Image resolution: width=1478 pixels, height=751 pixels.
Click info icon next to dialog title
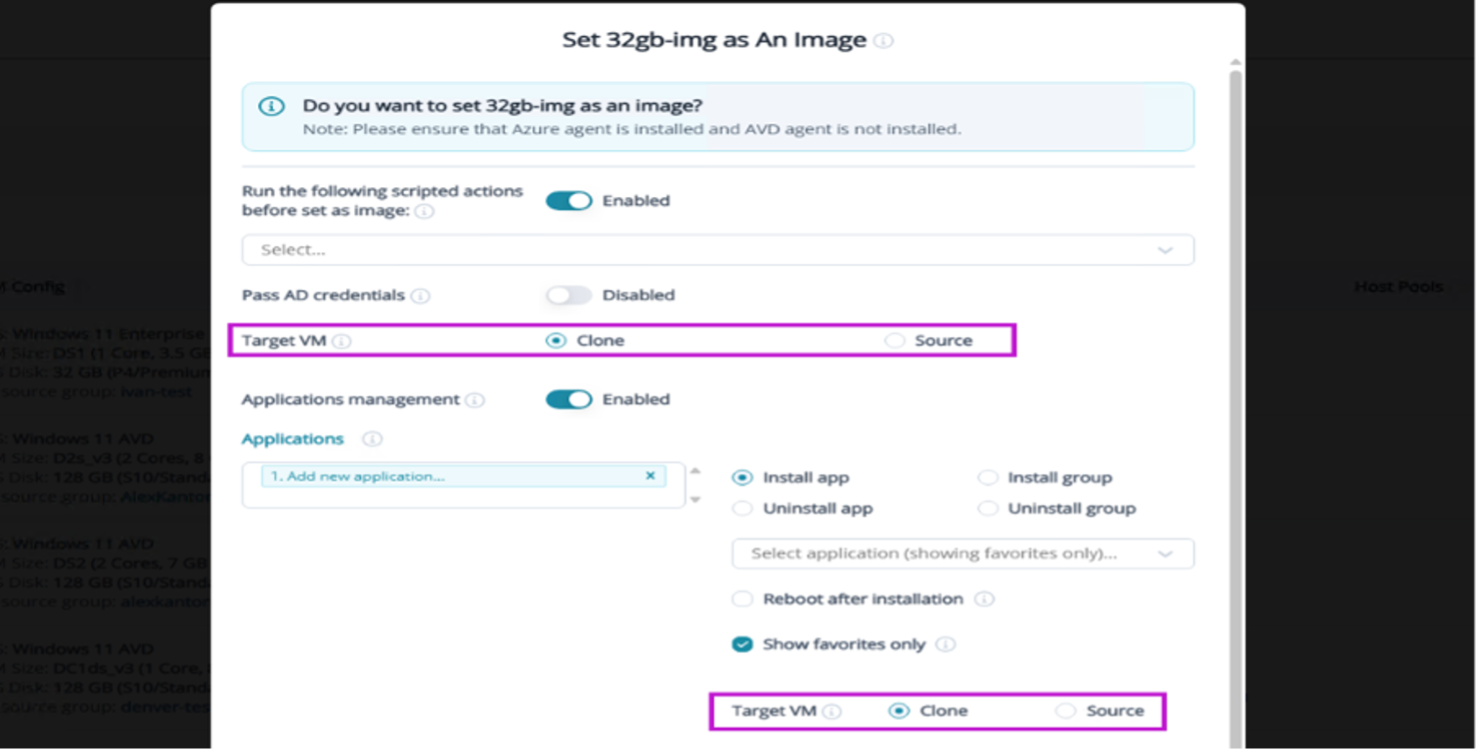click(883, 41)
